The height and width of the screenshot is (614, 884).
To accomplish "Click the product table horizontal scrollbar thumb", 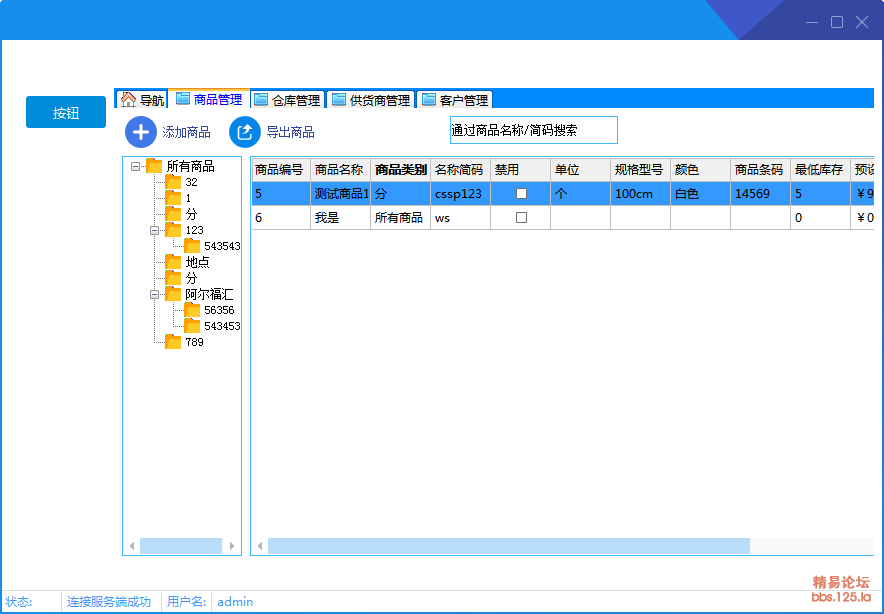I will (x=509, y=546).
